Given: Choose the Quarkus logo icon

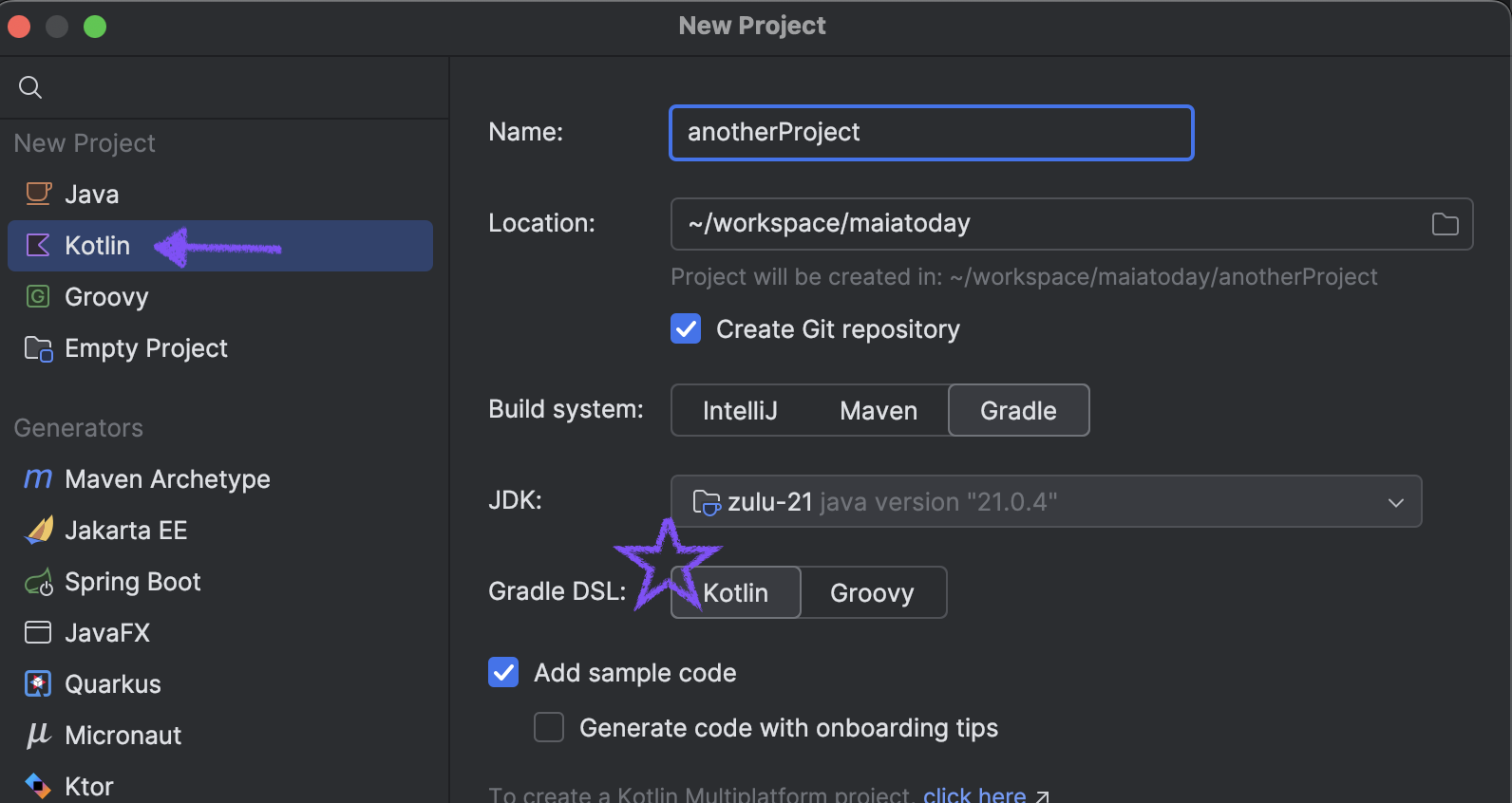Looking at the screenshot, I should [x=38, y=683].
